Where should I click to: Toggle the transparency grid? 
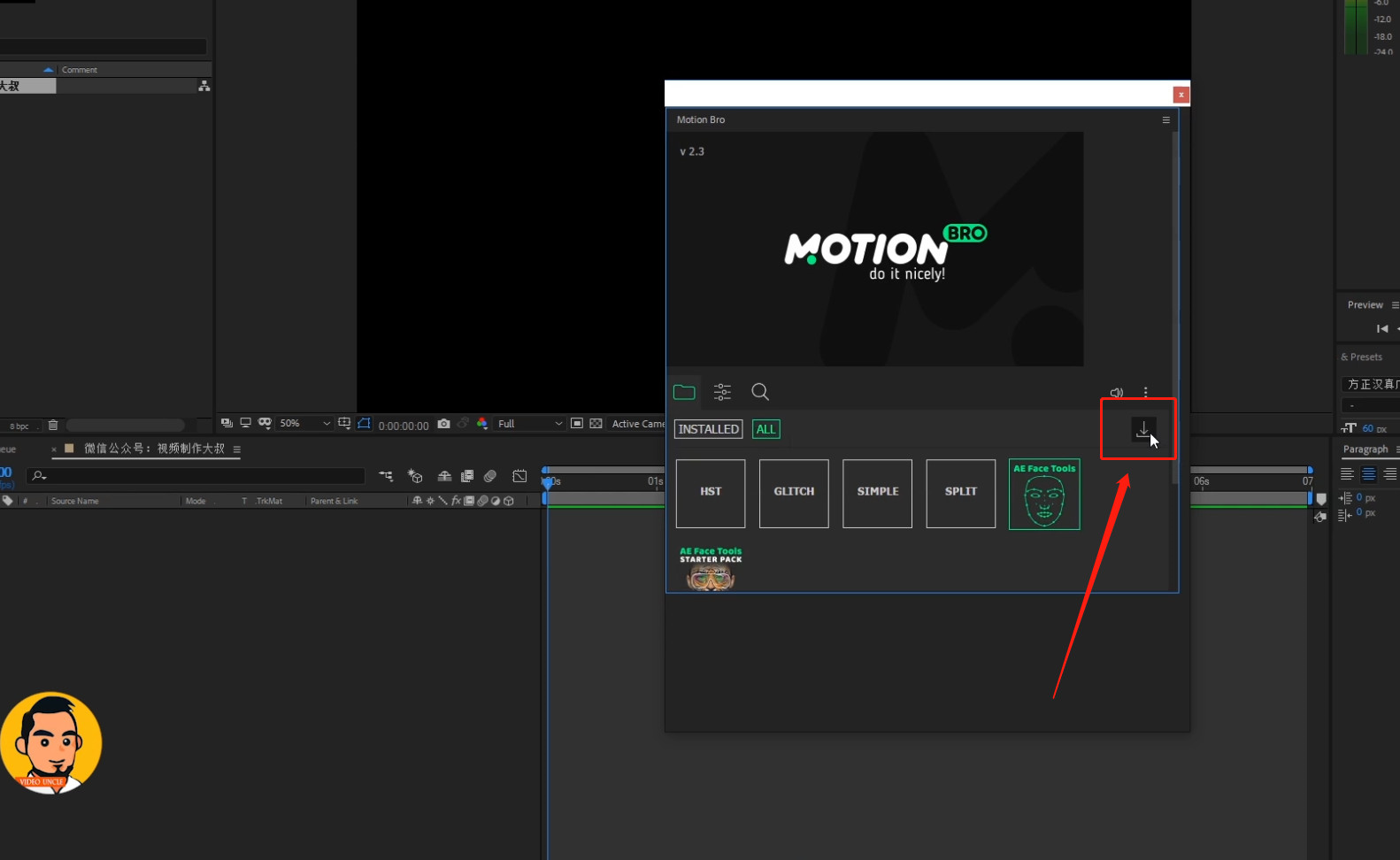pos(596,423)
